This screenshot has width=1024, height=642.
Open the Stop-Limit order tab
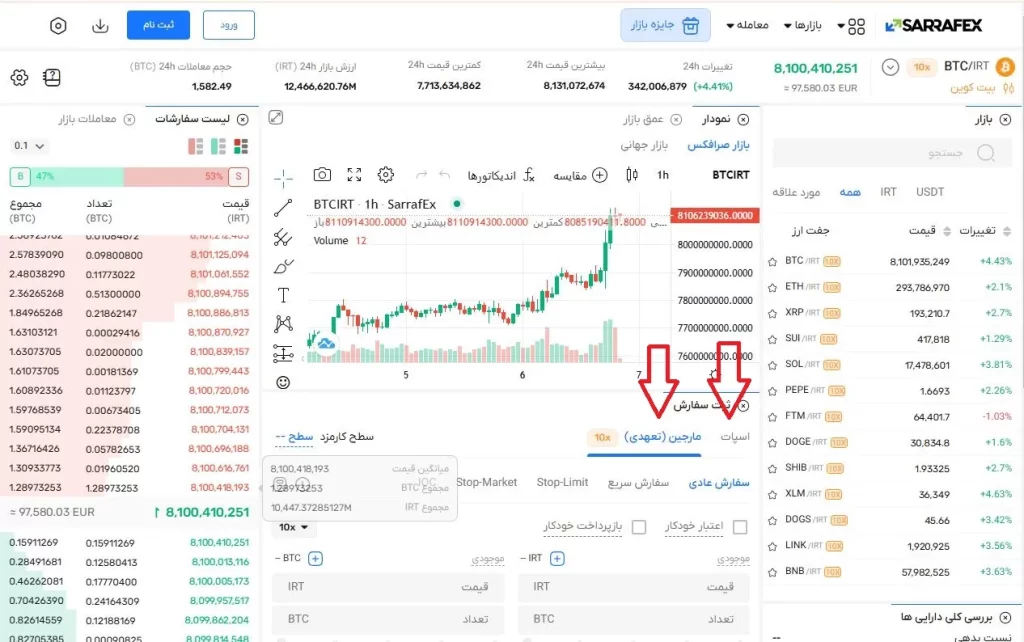(562, 482)
